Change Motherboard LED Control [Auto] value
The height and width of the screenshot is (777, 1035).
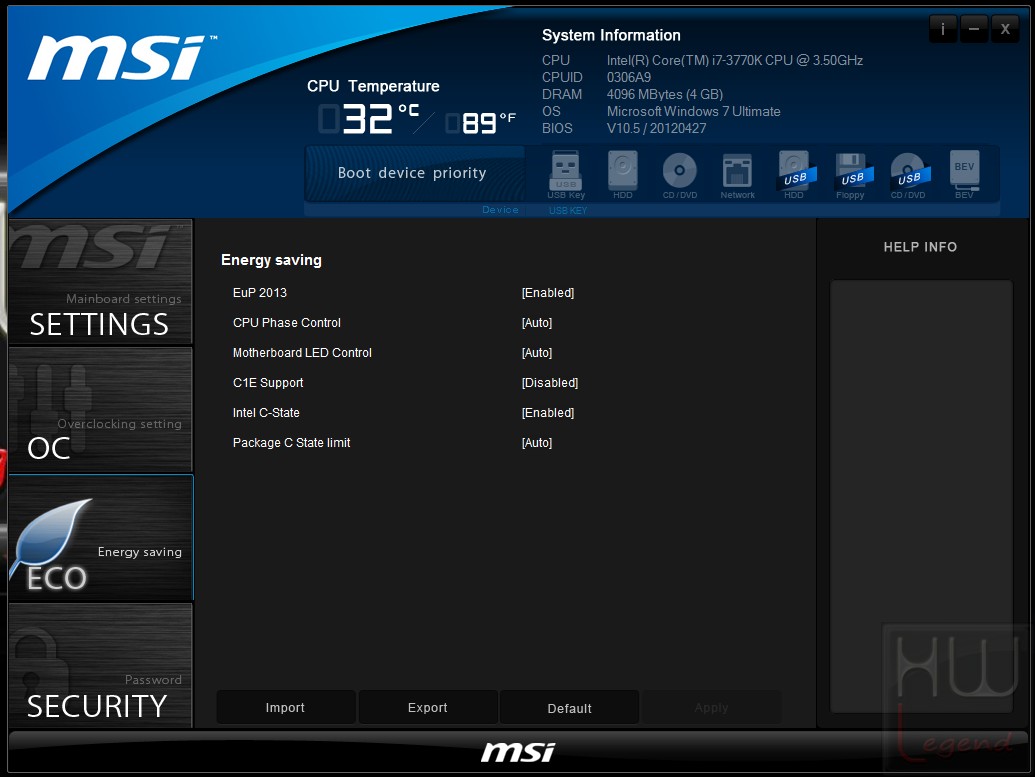pos(537,353)
